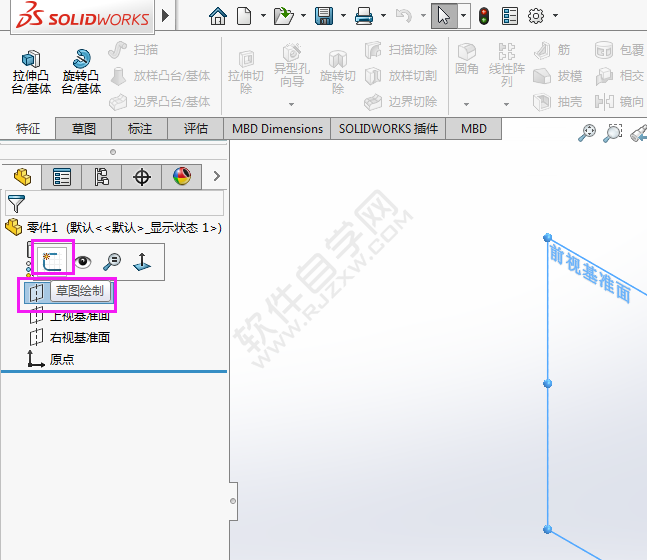Open the DisplayManager color ball tab

tap(182, 177)
